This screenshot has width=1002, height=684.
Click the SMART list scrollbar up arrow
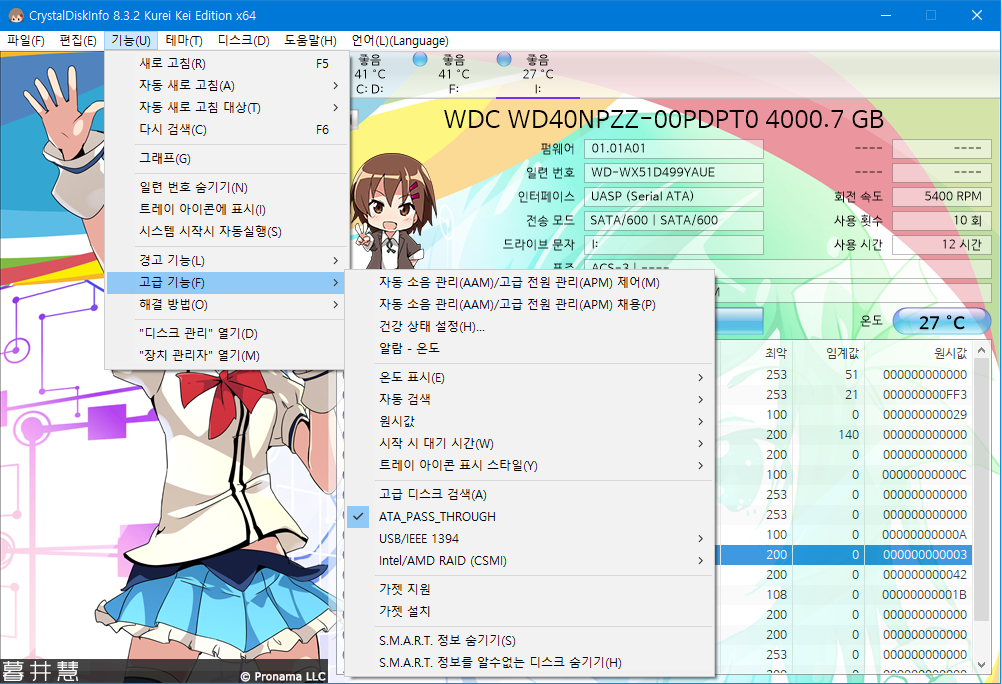coord(982,351)
